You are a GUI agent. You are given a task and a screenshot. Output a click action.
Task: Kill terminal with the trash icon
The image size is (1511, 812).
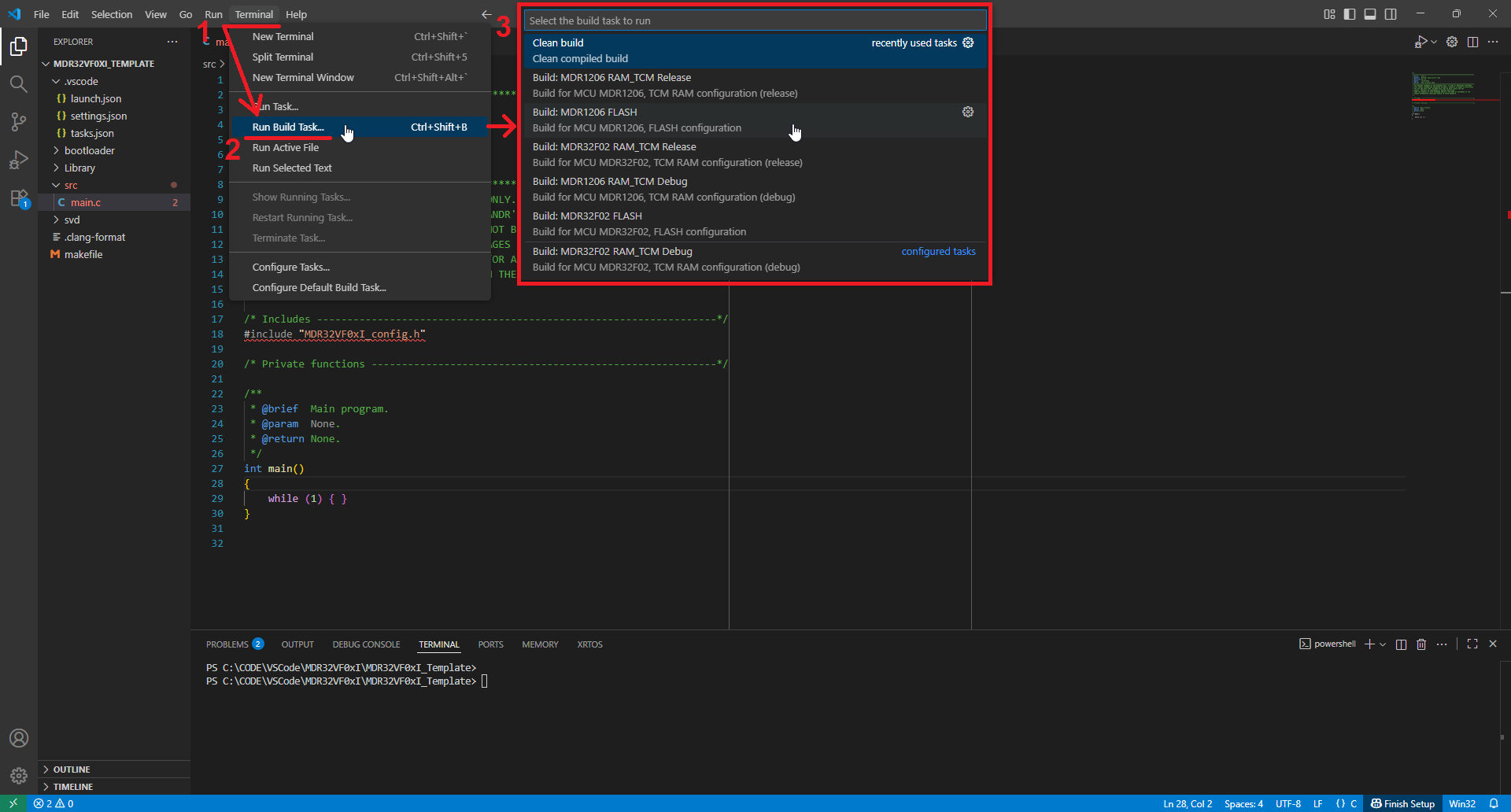(x=1421, y=644)
